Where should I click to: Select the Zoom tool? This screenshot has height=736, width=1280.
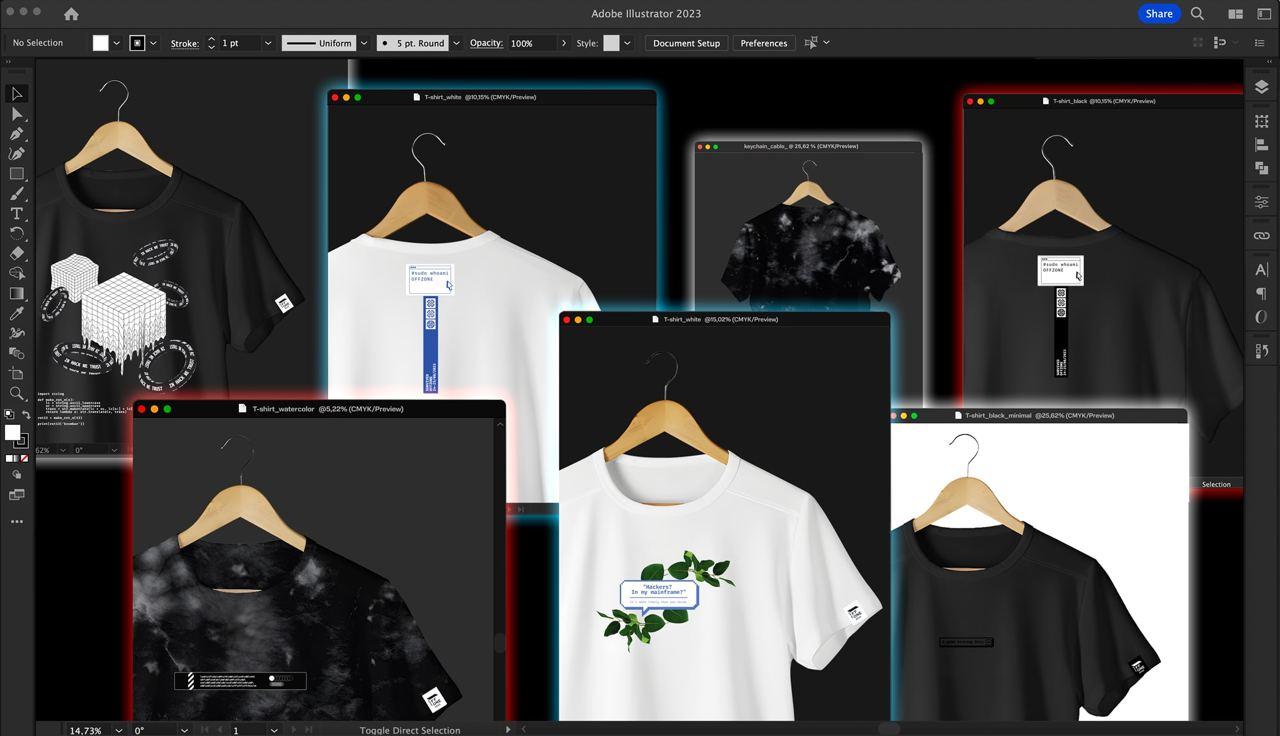pyautogui.click(x=17, y=394)
